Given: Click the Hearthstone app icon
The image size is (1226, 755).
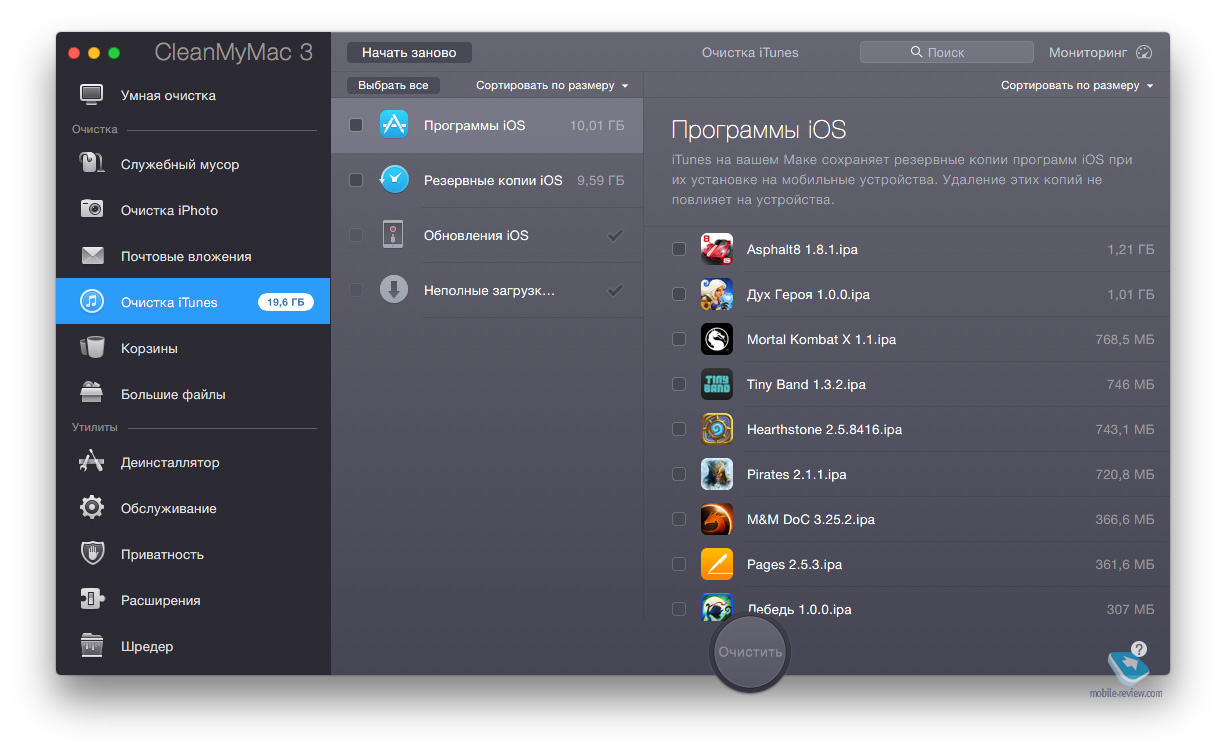Looking at the screenshot, I should pos(717,429).
